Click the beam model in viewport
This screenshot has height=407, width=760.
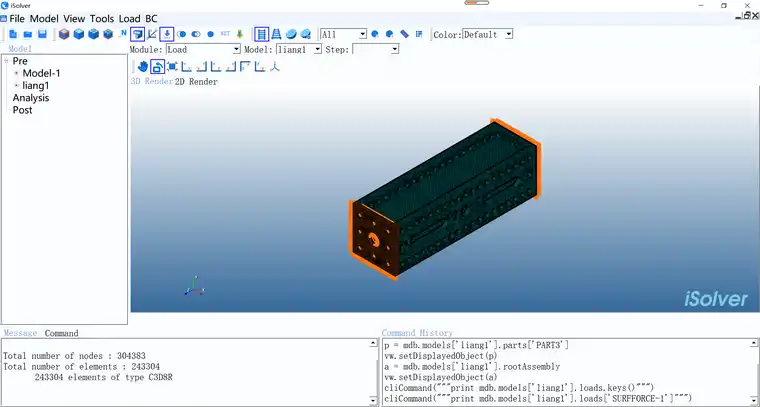tap(445, 199)
